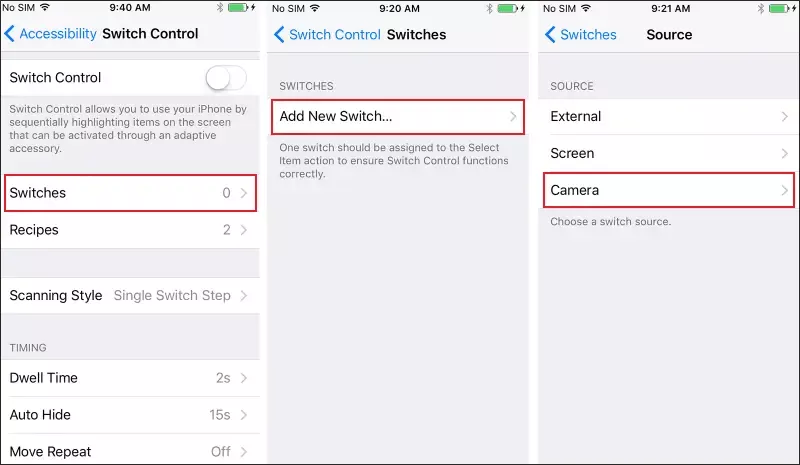Screen dimensions: 800x465
Task: Open Scanning Style Single Switch Step
Action: click(130, 296)
